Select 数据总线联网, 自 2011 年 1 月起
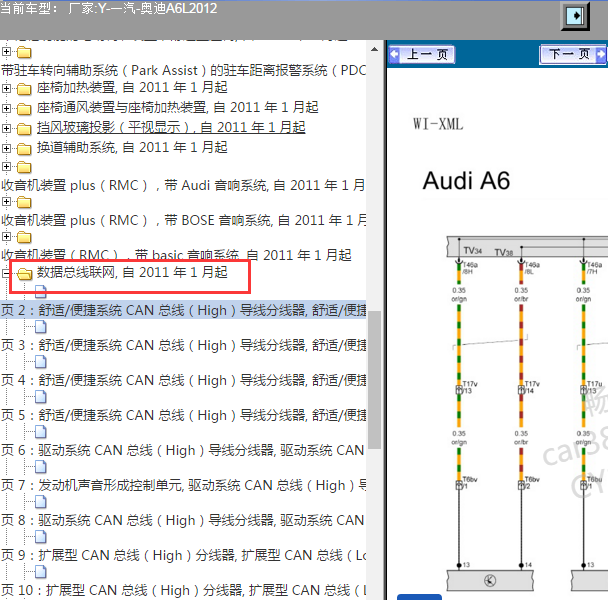The width and height of the screenshot is (608, 600). [132, 272]
